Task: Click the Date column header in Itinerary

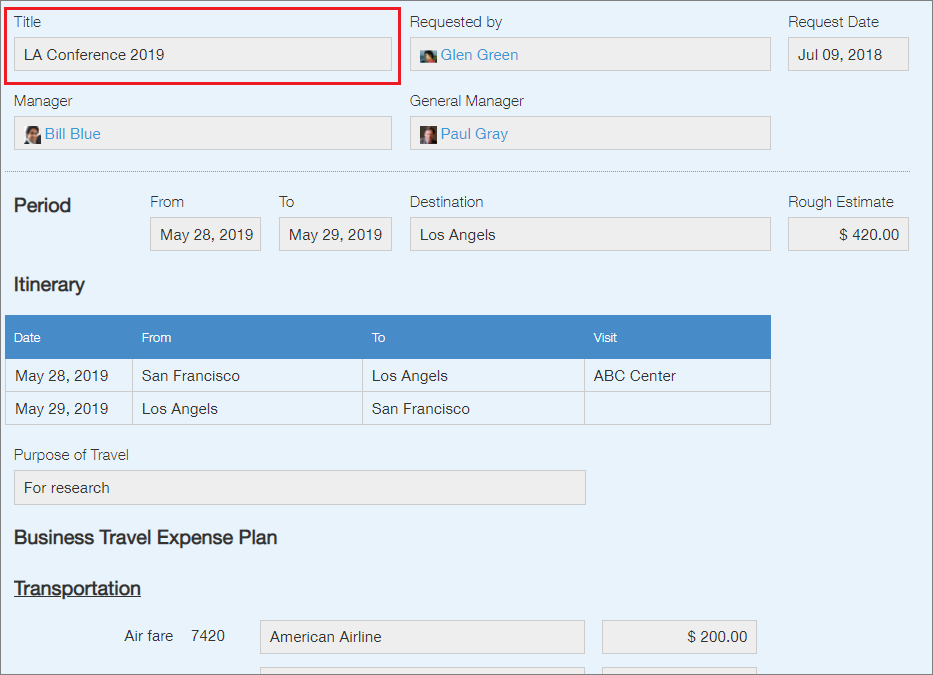Action: tap(28, 338)
